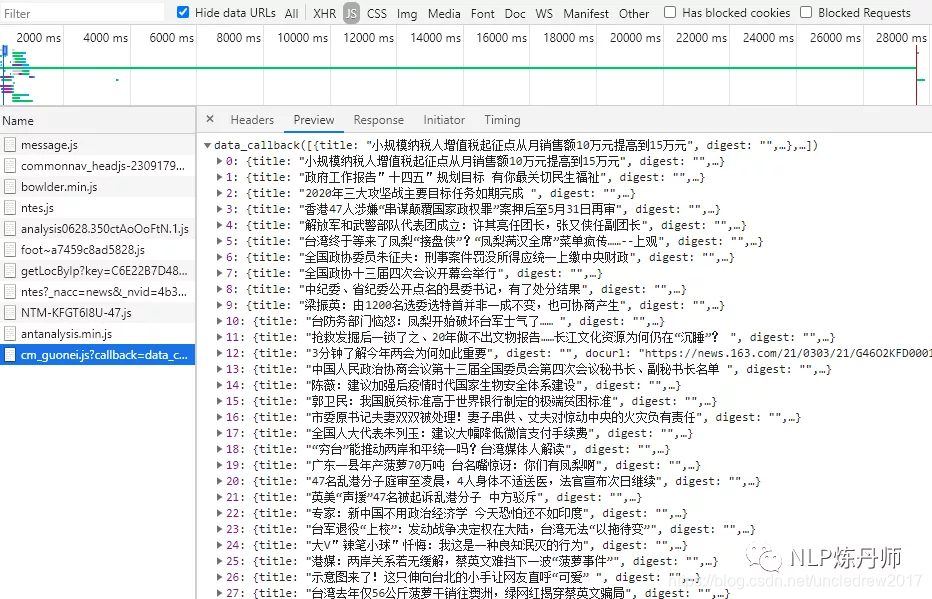
Task: Select the WS filter type
Action: 544,13
